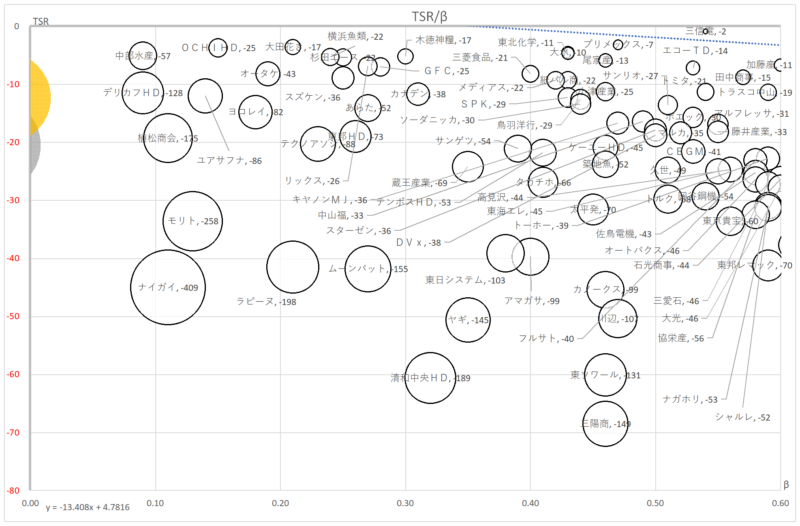The image size is (800, 526).
Task: Click the label 東海エレ, -45
Action: (515, 211)
